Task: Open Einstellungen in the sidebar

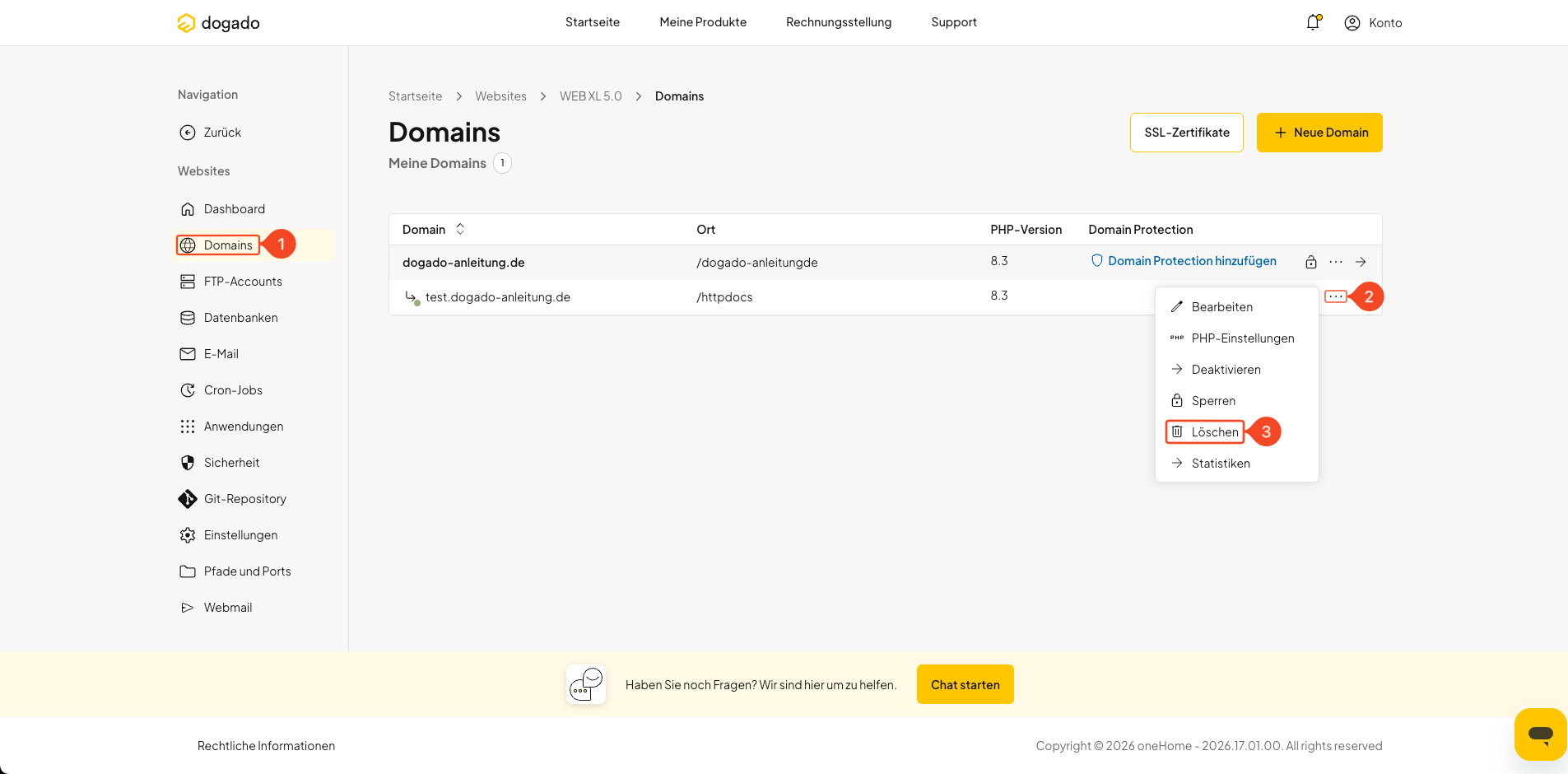Action: point(229,535)
